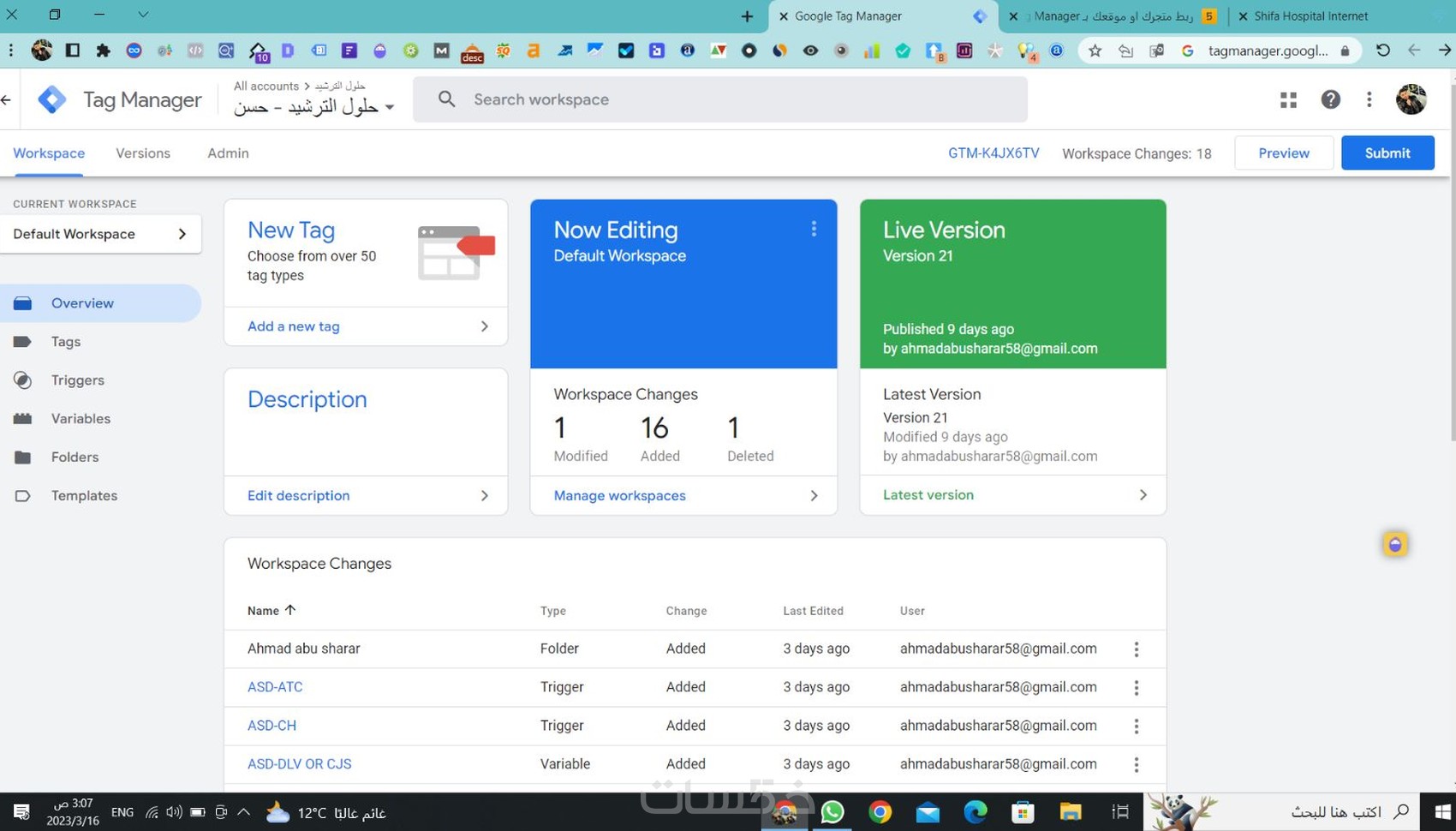Open a new browser tab
This screenshot has height=831, width=1456.
point(747,16)
